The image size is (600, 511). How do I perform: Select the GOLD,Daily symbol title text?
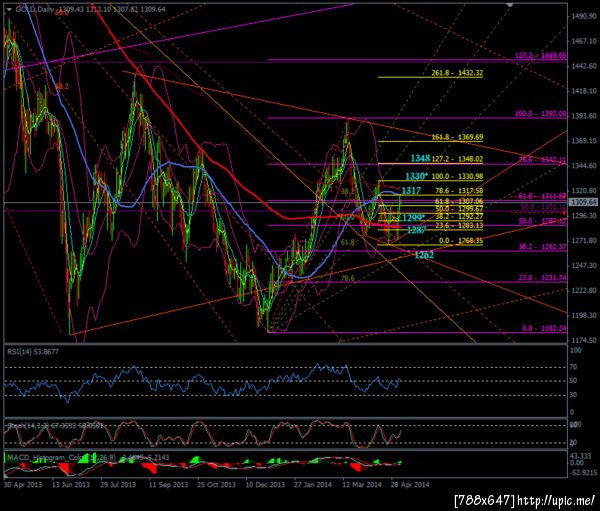[35, 9]
